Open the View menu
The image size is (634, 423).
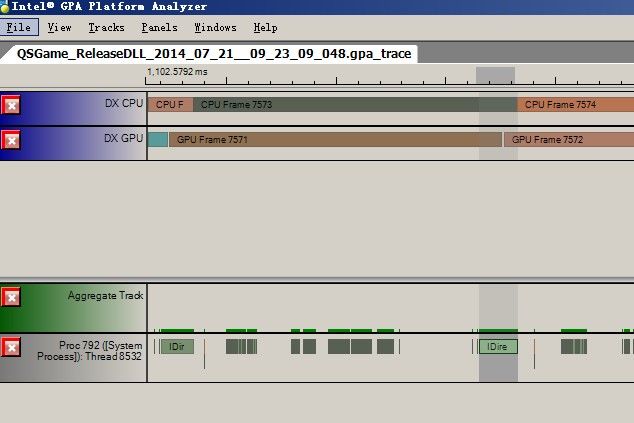(x=59, y=27)
